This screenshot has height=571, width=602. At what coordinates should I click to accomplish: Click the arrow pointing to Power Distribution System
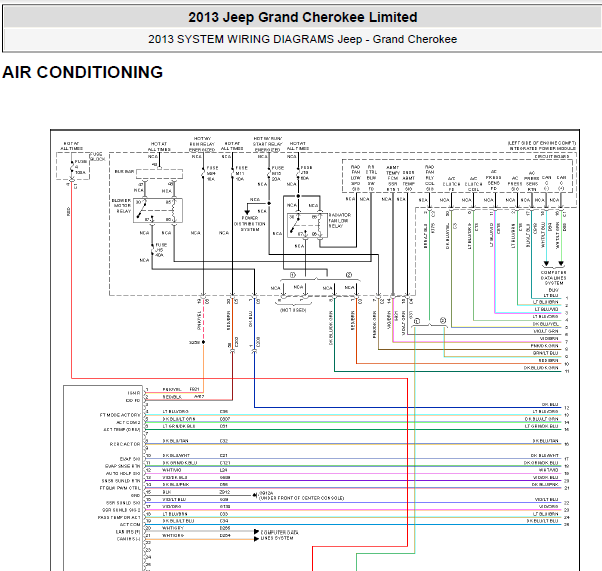click(248, 212)
